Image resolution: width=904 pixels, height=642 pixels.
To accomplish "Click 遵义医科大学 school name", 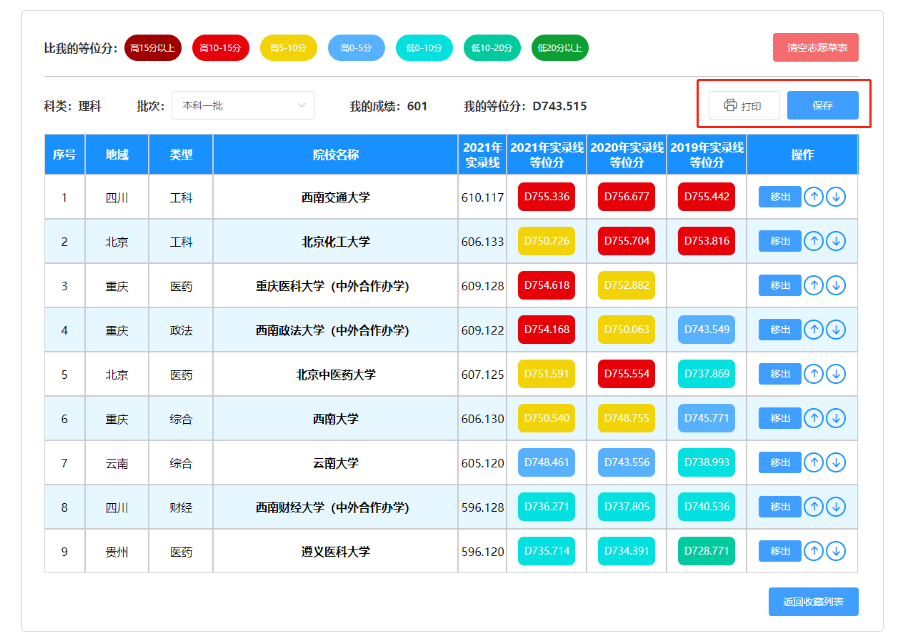I will (336, 552).
